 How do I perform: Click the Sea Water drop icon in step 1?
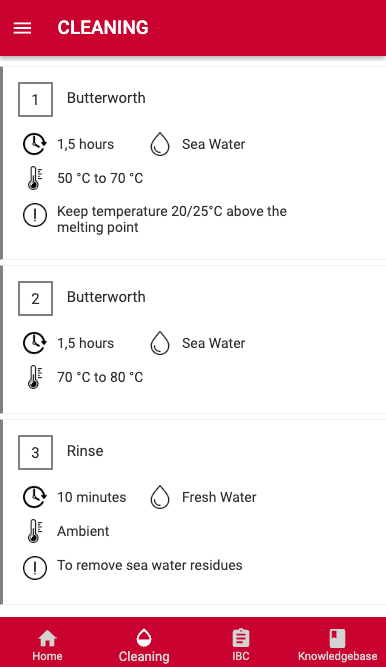[x=160, y=144]
